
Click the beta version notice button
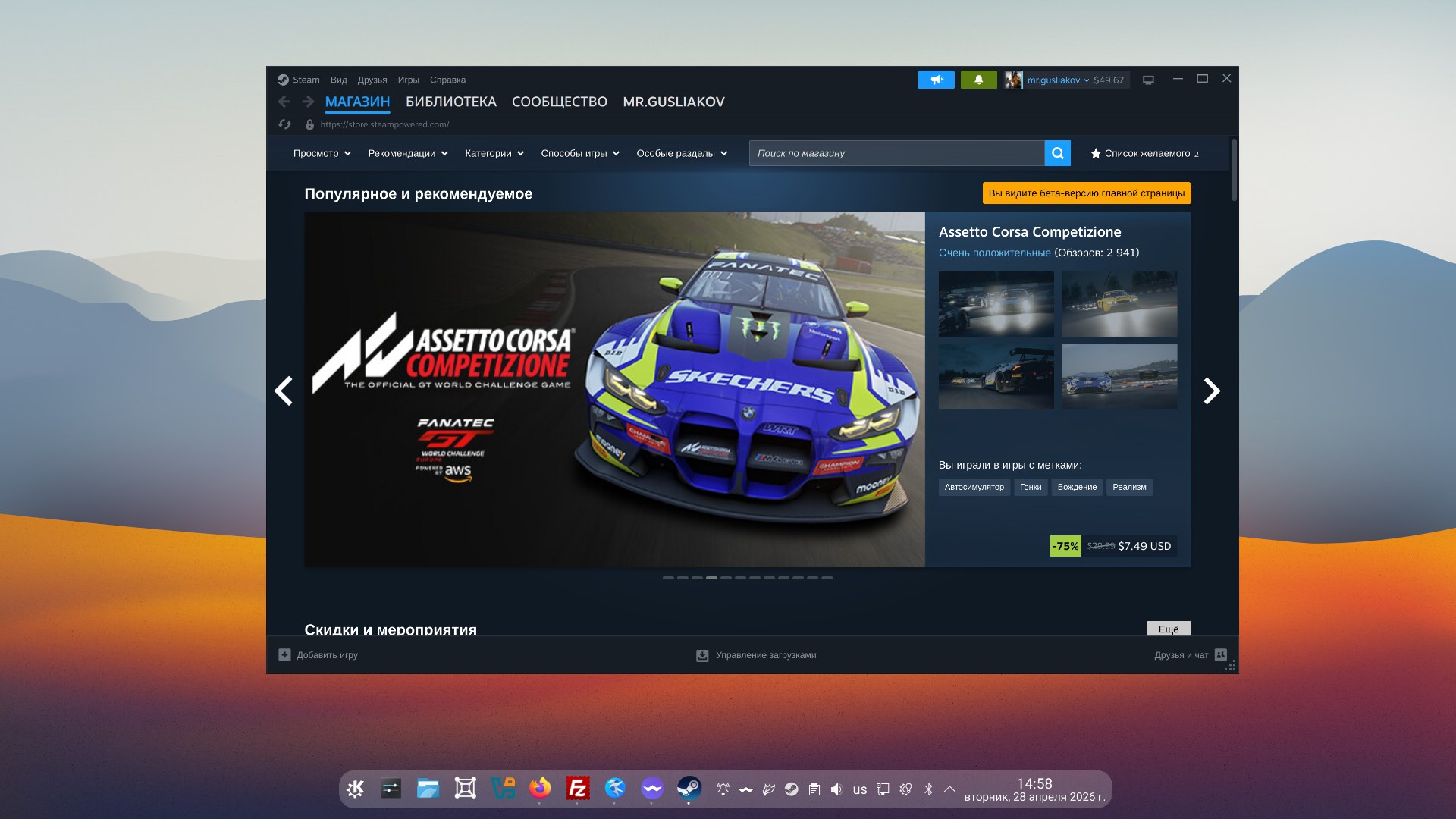(1086, 193)
